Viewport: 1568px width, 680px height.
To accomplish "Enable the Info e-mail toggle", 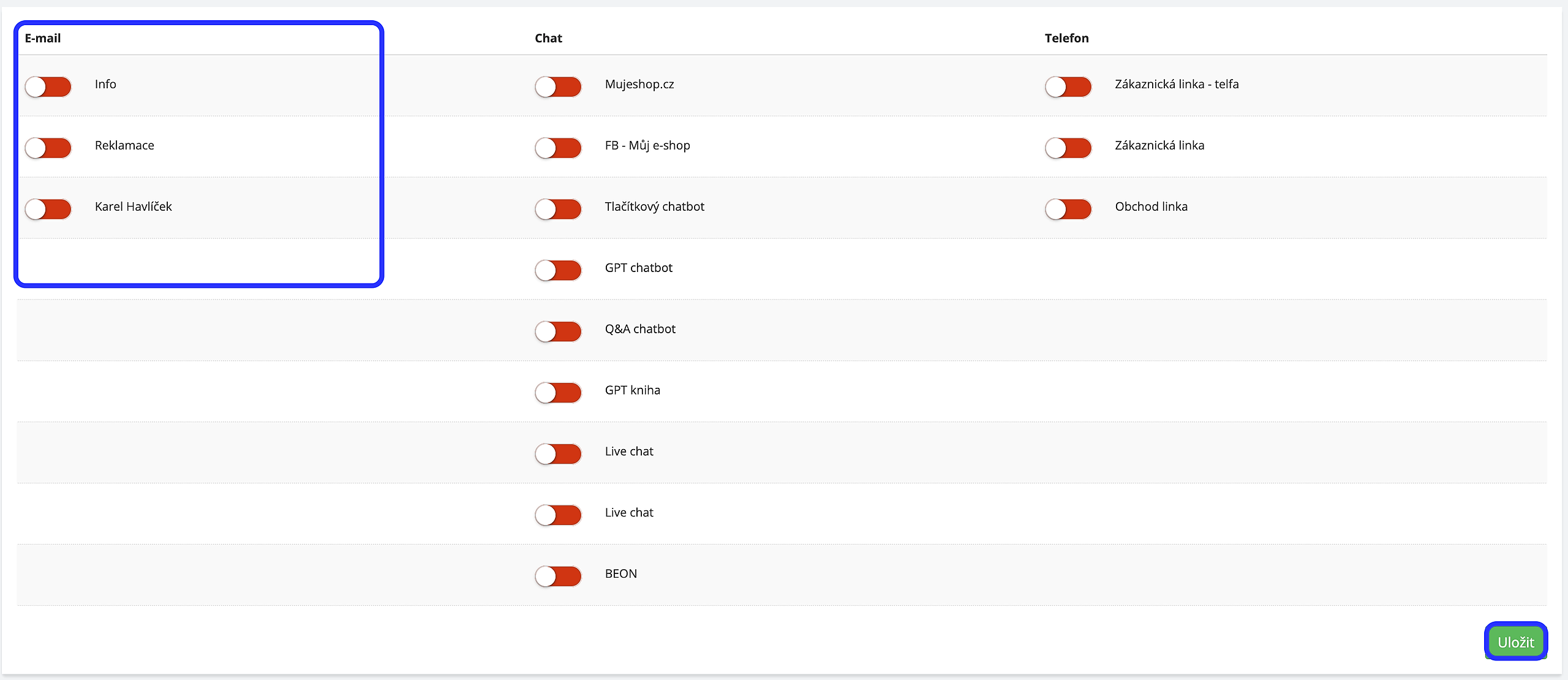I will pyautogui.click(x=48, y=86).
